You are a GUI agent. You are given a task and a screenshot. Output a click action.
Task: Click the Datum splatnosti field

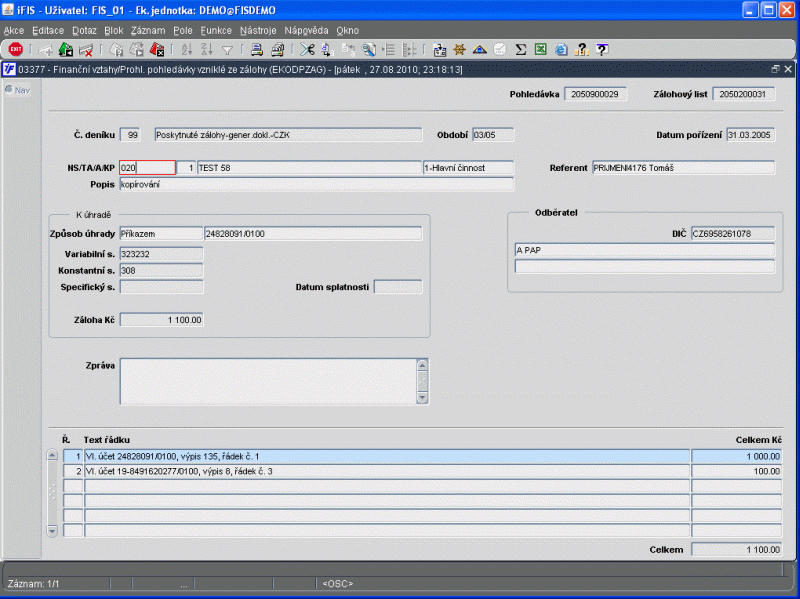pos(398,287)
